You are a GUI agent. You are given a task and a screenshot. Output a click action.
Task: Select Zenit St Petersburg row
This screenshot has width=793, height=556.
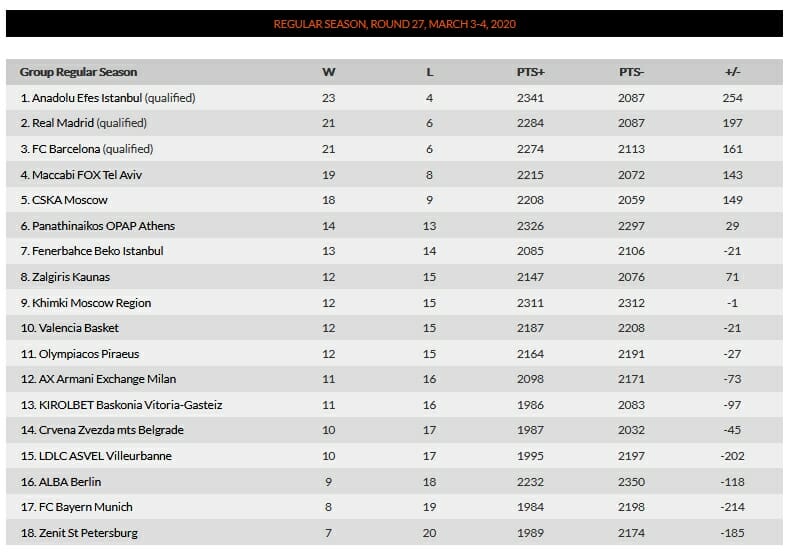(x=394, y=533)
